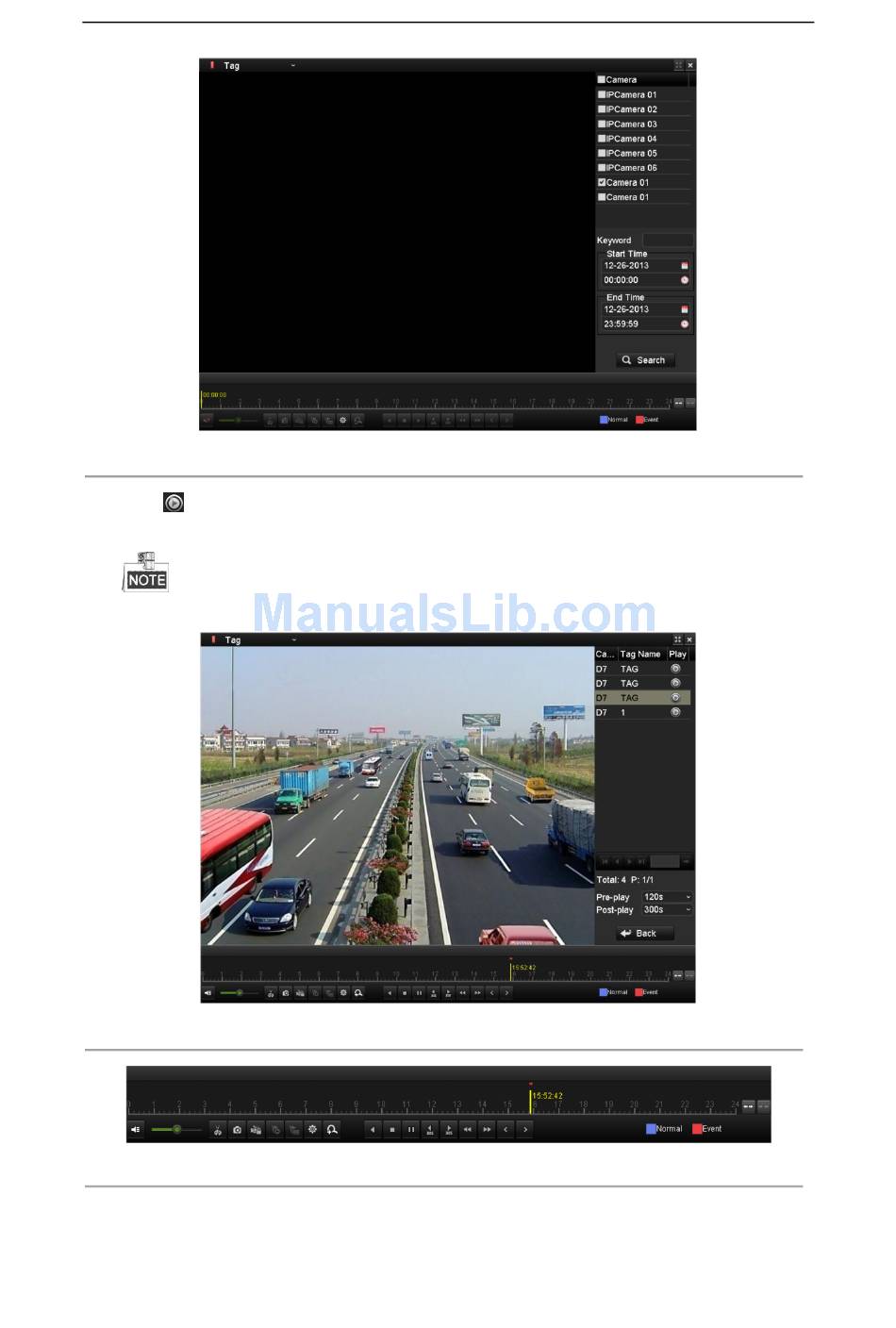The image size is (896, 1328).
Task: Check the IPCamera 01 checkbox
Action: point(602,94)
